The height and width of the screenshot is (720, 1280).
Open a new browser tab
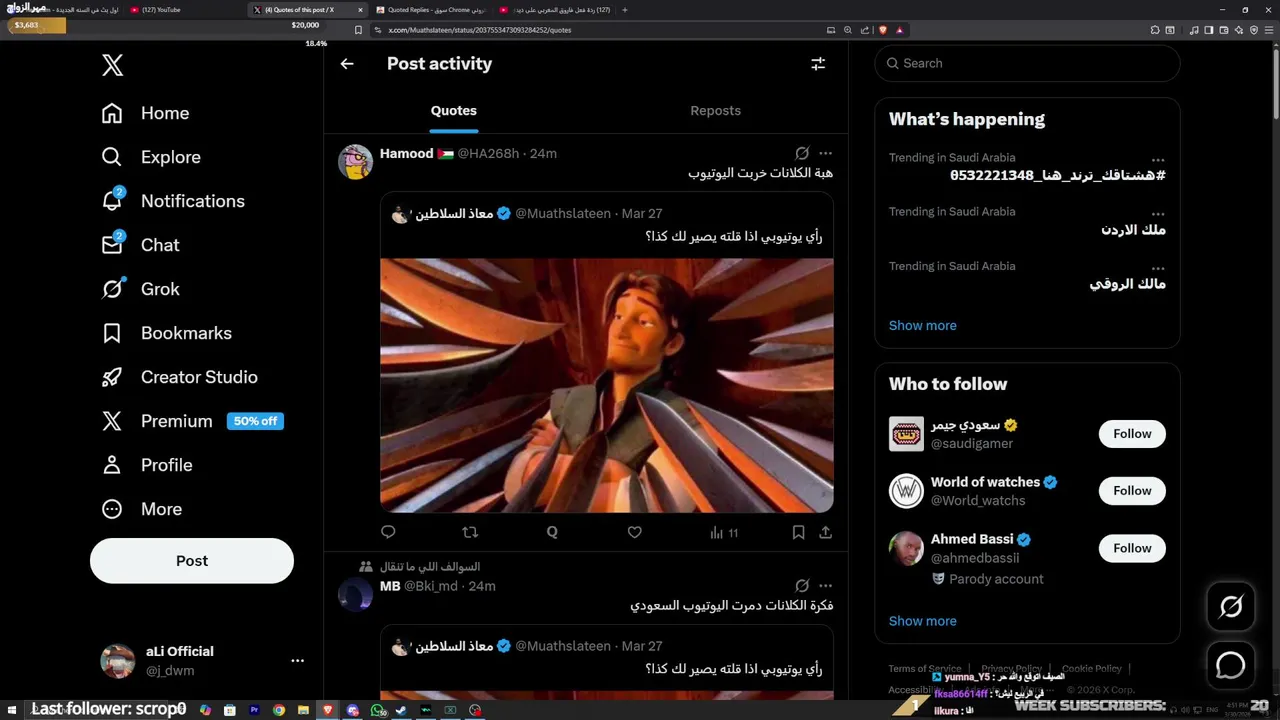(625, 10)
